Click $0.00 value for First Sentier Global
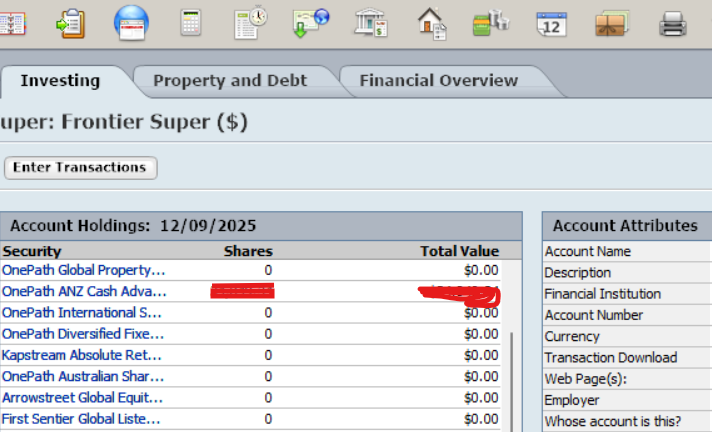This screenshot has width=712, height=432. 481,419
